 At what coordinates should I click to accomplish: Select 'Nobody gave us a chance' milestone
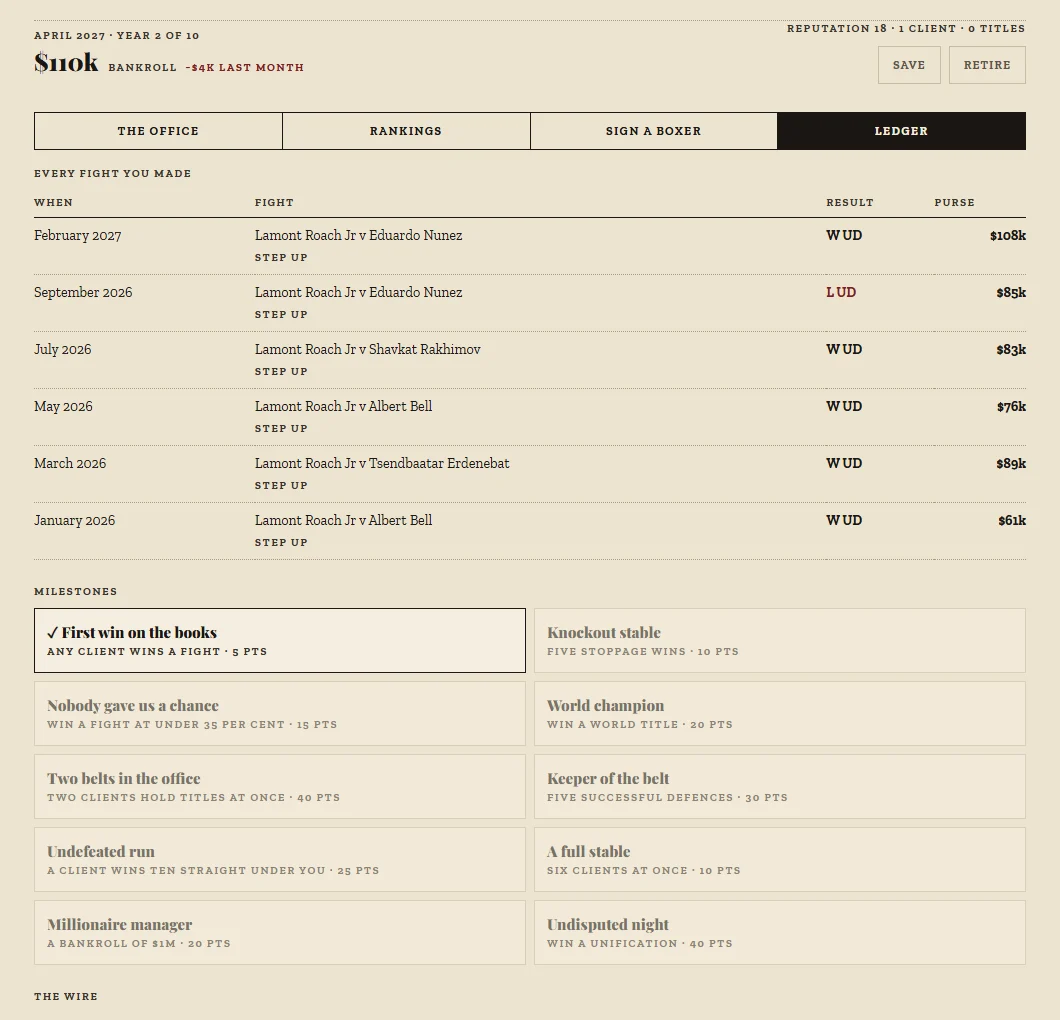[x=280, y=713]
